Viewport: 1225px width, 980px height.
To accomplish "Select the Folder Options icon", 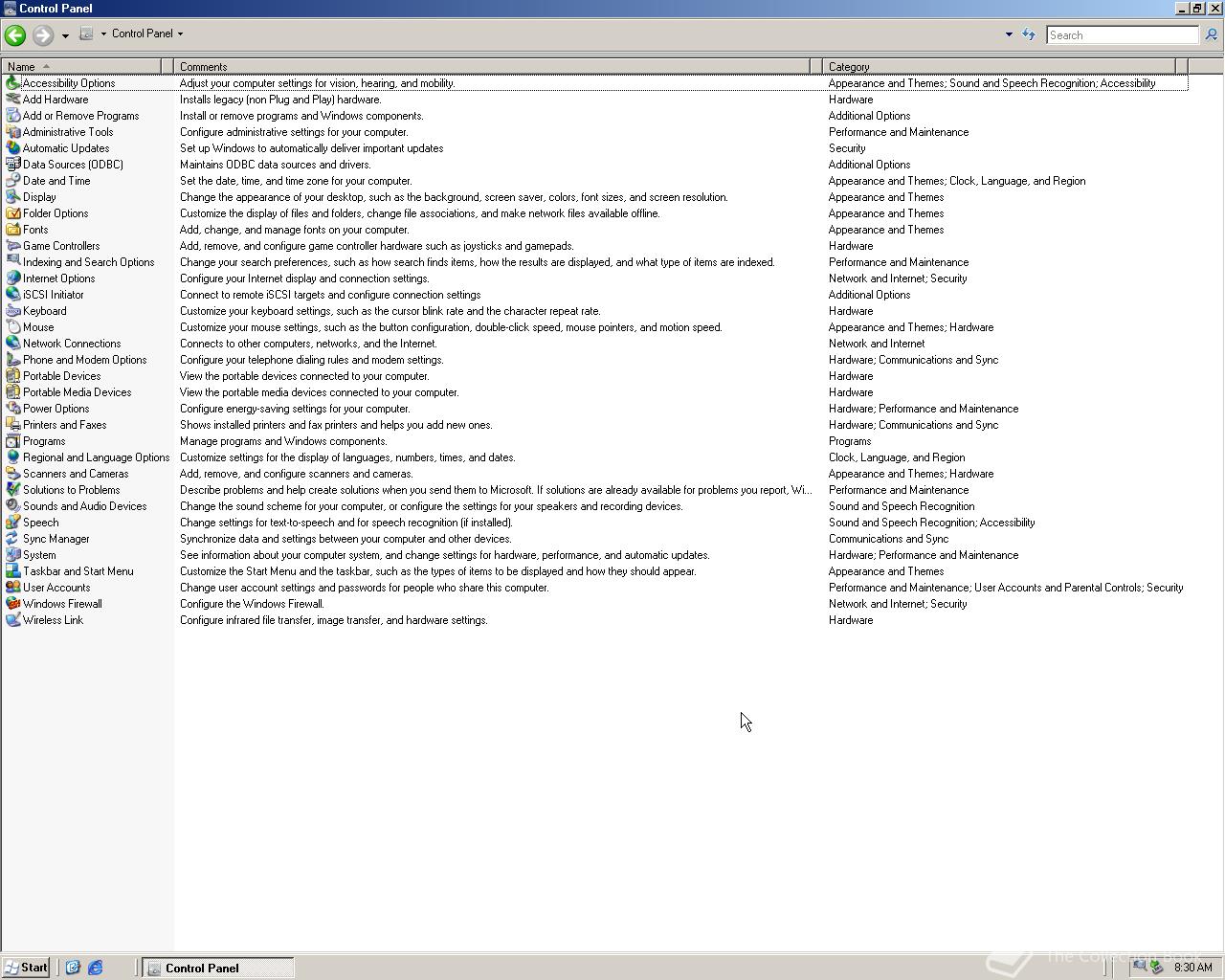I will (12, 213).
